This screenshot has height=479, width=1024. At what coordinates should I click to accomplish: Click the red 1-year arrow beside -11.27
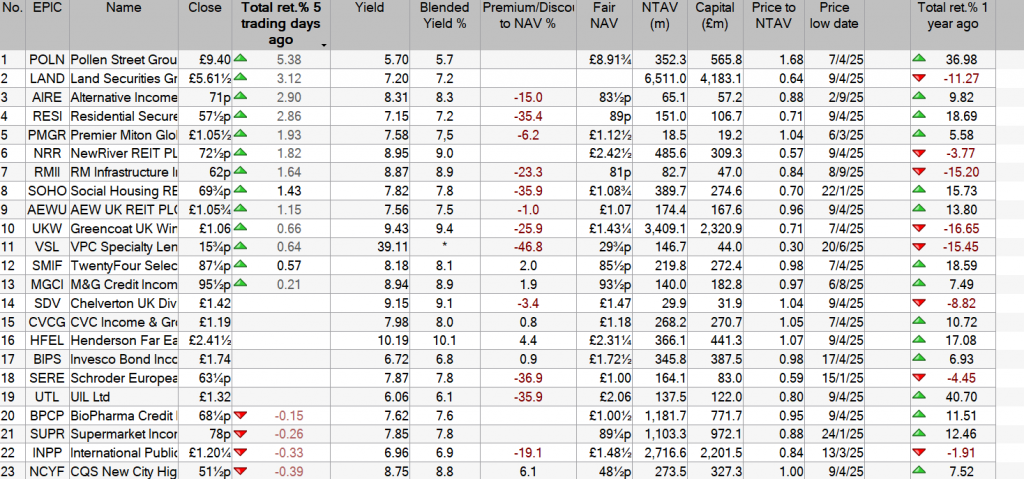(x=920, y=78)
